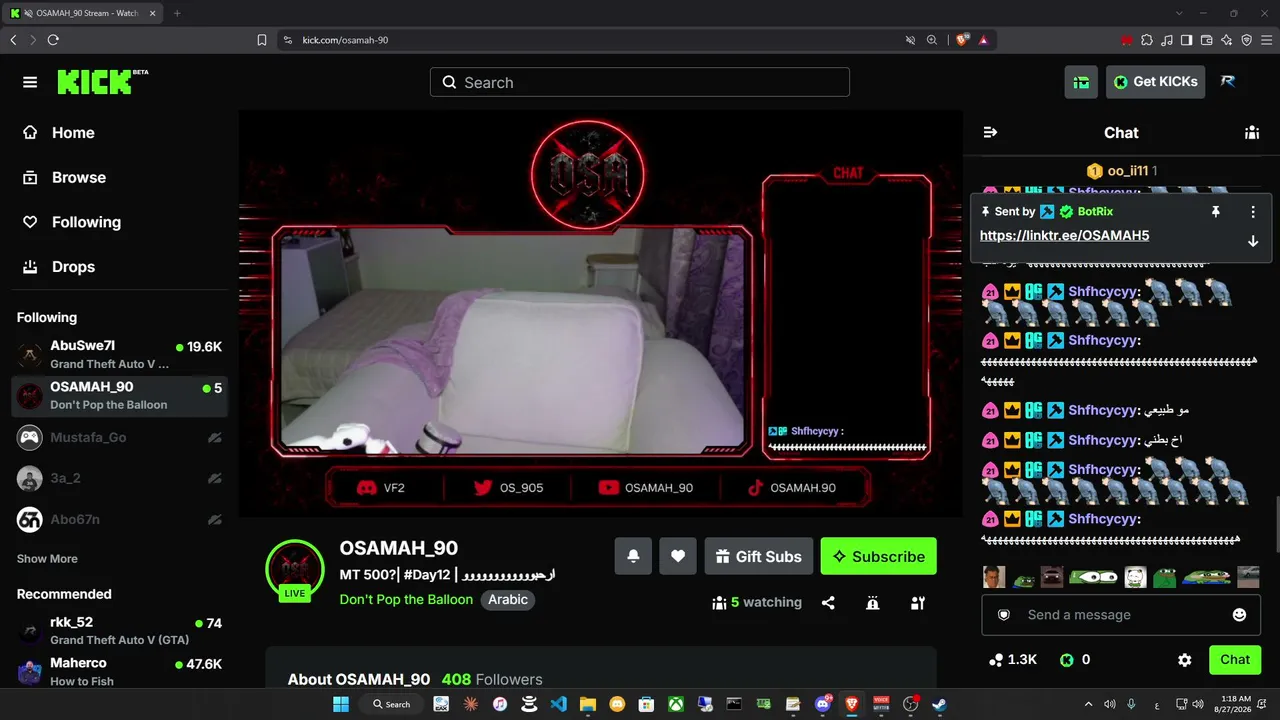Toggle site autoplay muted icon
1280x720 pixels.
(x=910, y=40)
